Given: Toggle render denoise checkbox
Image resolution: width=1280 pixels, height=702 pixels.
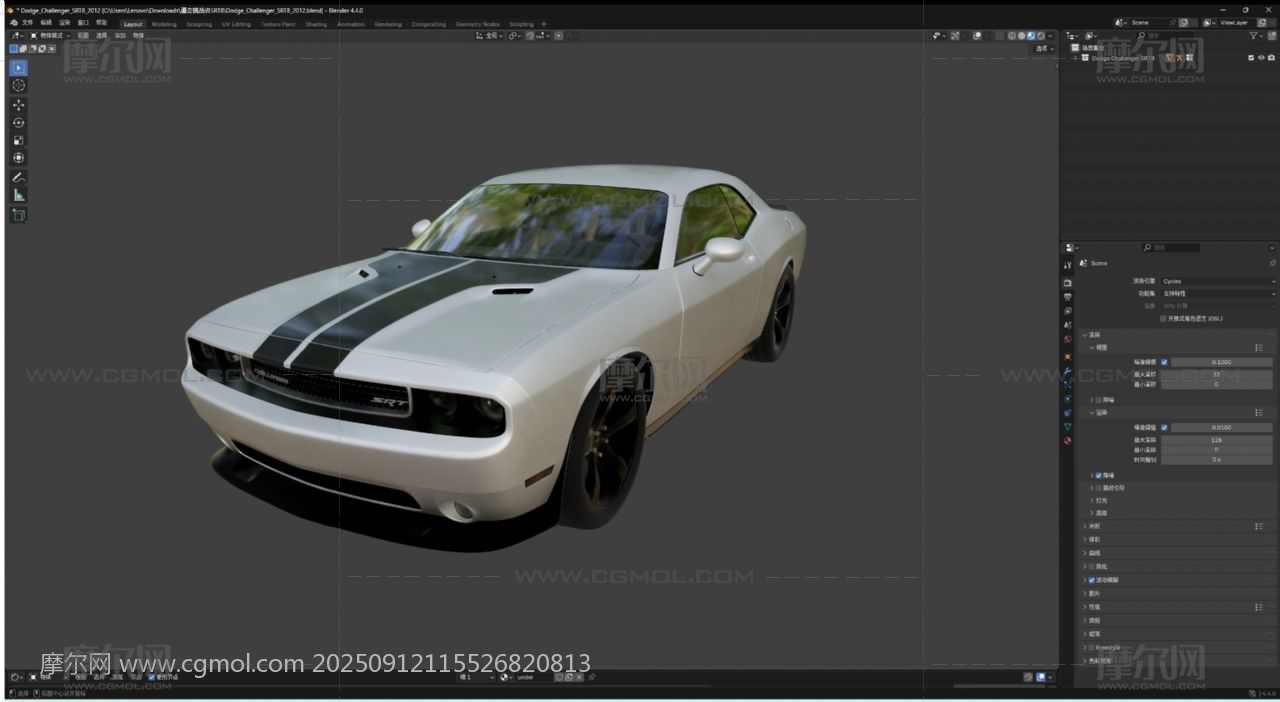Looking at the screenshot, I should pos(1099,476).
